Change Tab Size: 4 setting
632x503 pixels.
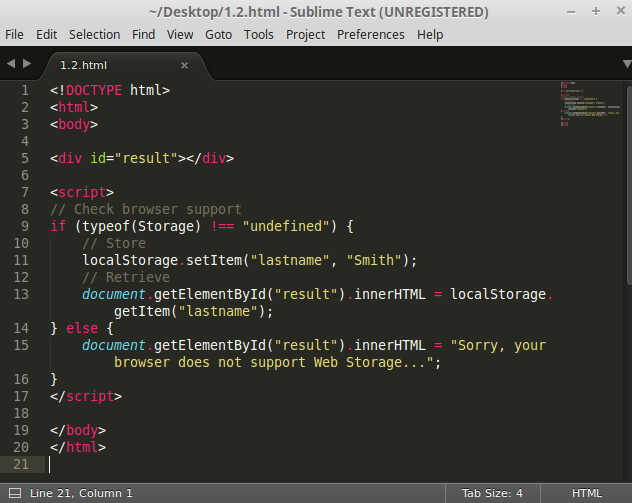click(x=492, y=493)
